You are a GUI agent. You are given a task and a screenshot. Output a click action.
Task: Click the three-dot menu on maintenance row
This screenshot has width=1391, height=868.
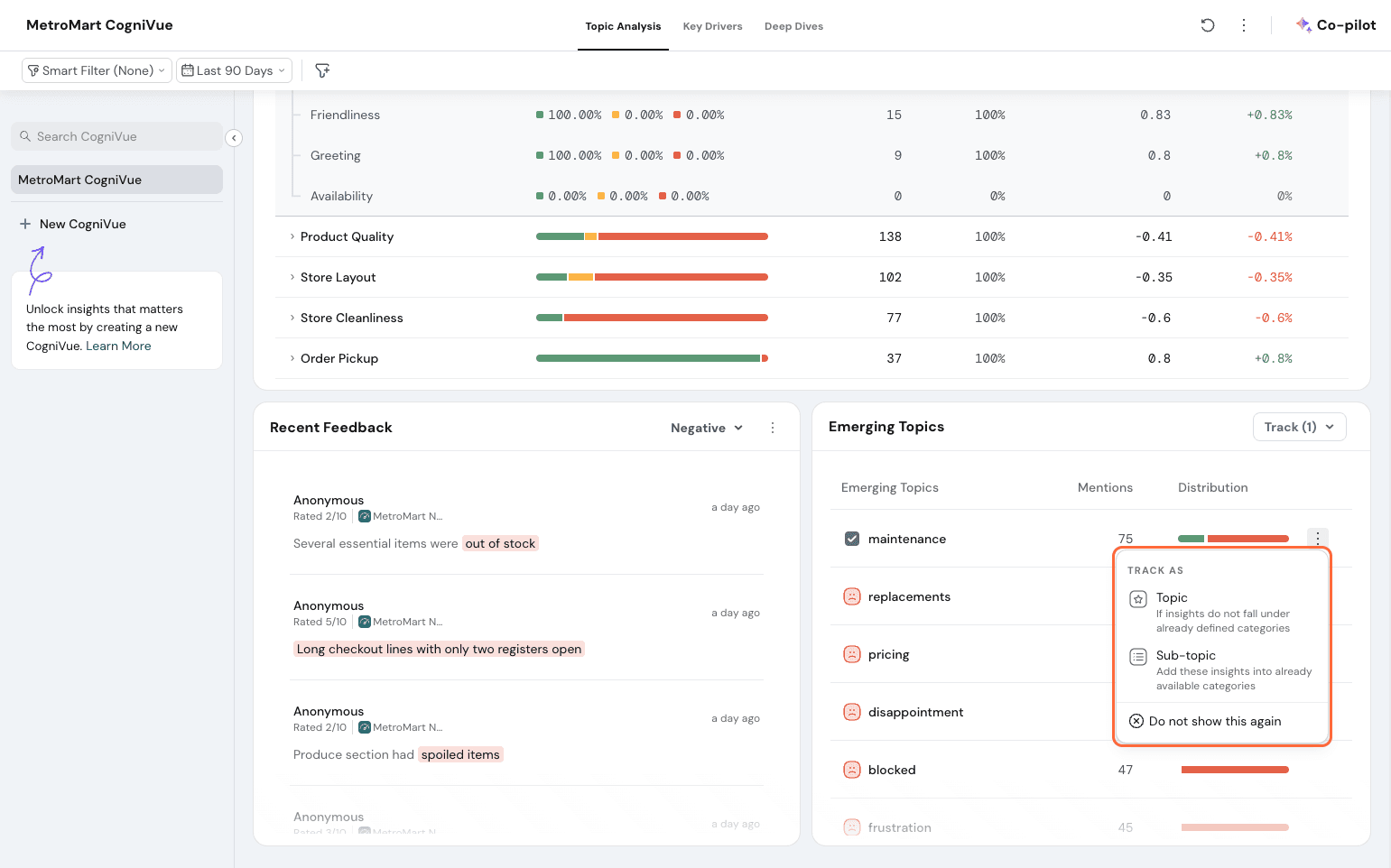(x=1318, y=539)
